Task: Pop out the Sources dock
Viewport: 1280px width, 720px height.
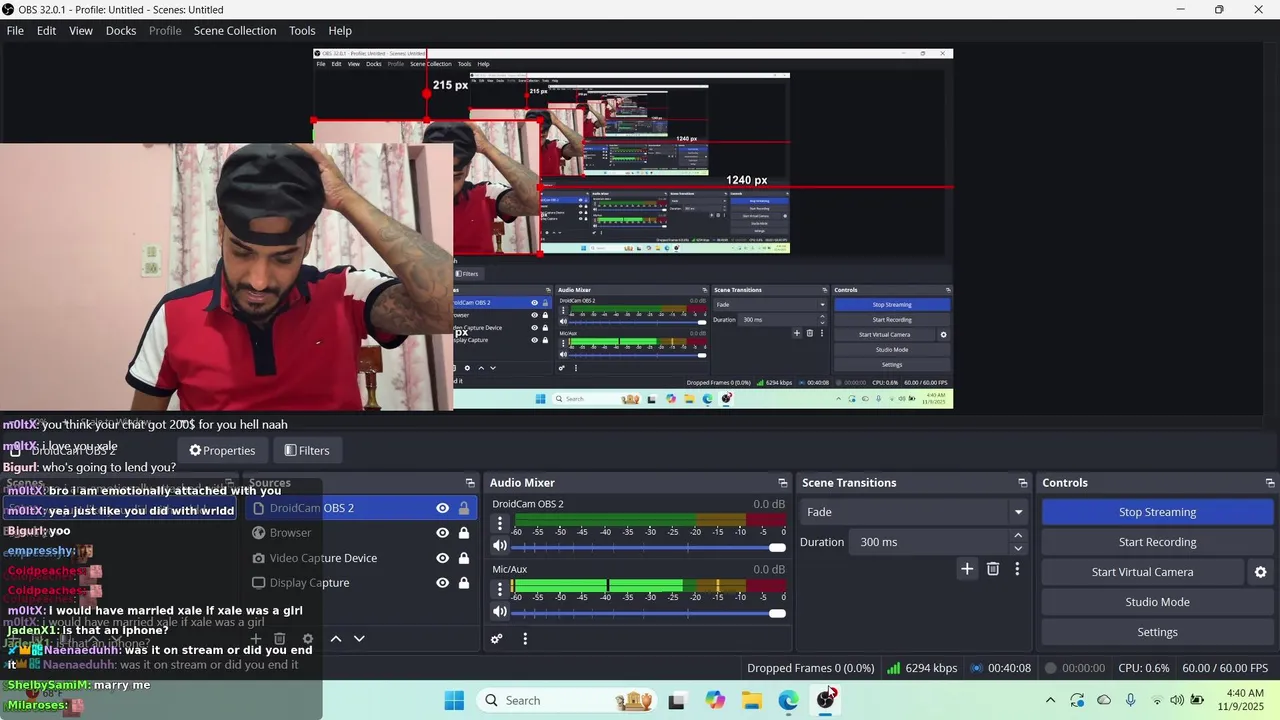Action: point(470,483)
